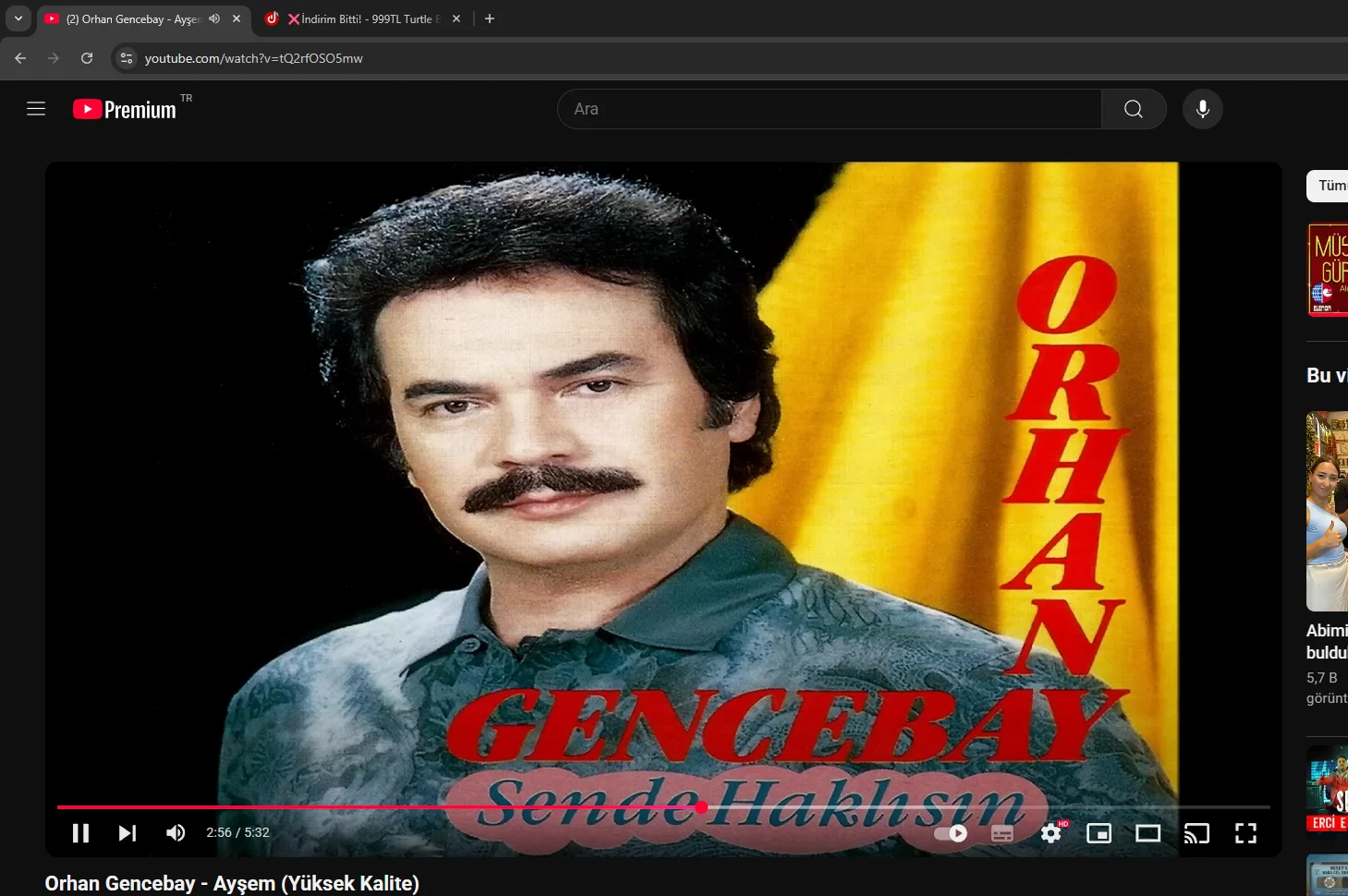Image resolution: width=1348 pixels, height=896 pixels.
Task: Click the video title 'Orhan Gencebay - Ayşem'
Action: 232,883
